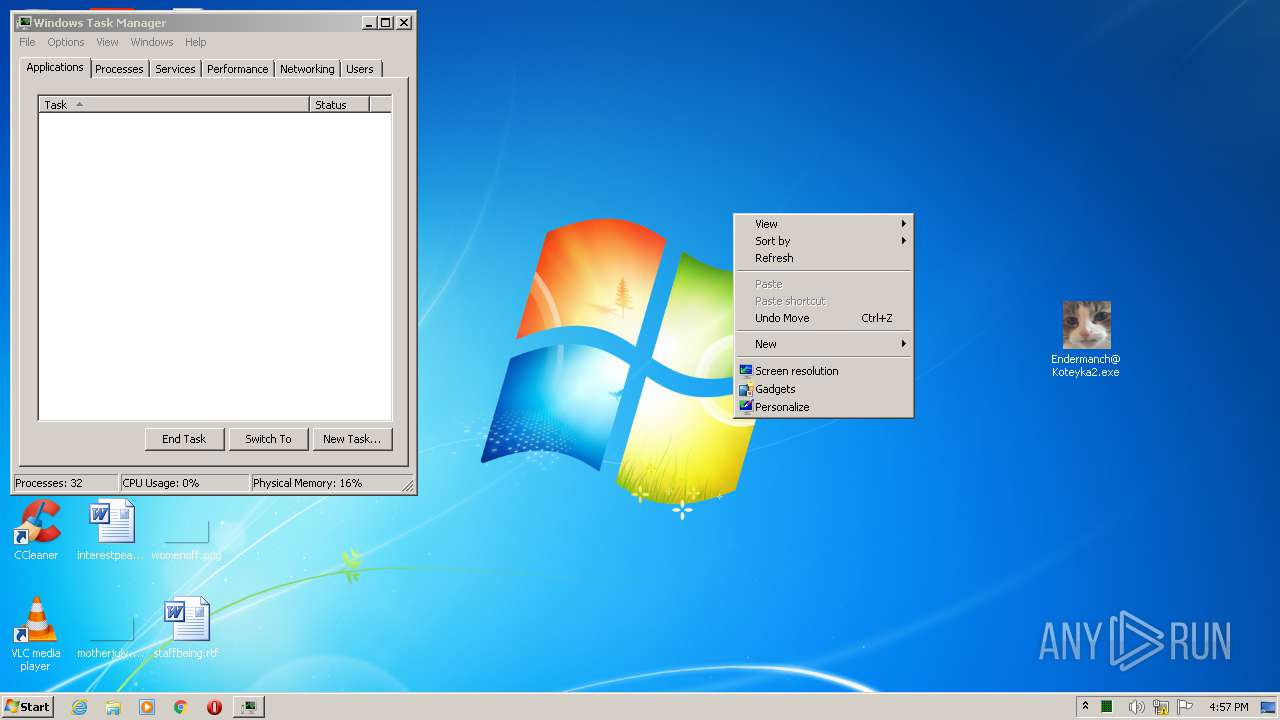This screenshot has width=1280, height=720.
Task: Expand the New submenu in the context menu
Action: 823,344
